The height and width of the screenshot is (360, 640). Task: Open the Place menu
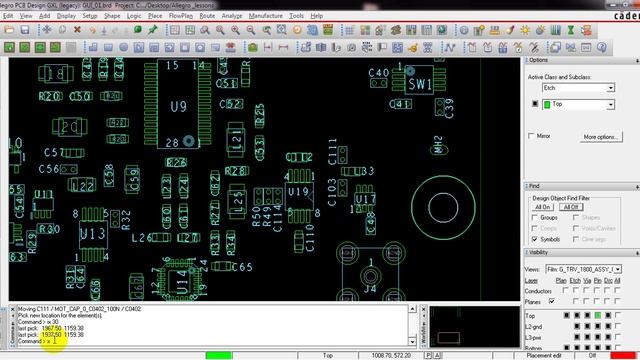pyautogui.click(x=155, y=16)
